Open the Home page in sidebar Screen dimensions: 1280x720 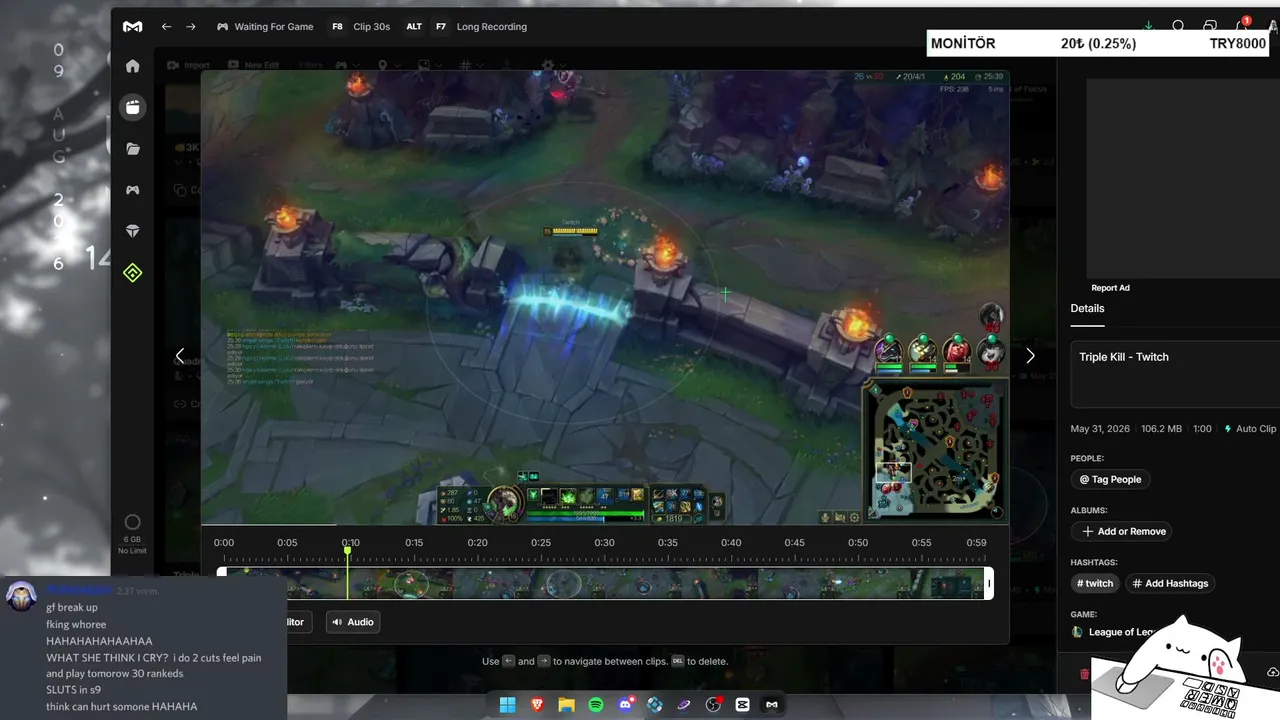132,66
